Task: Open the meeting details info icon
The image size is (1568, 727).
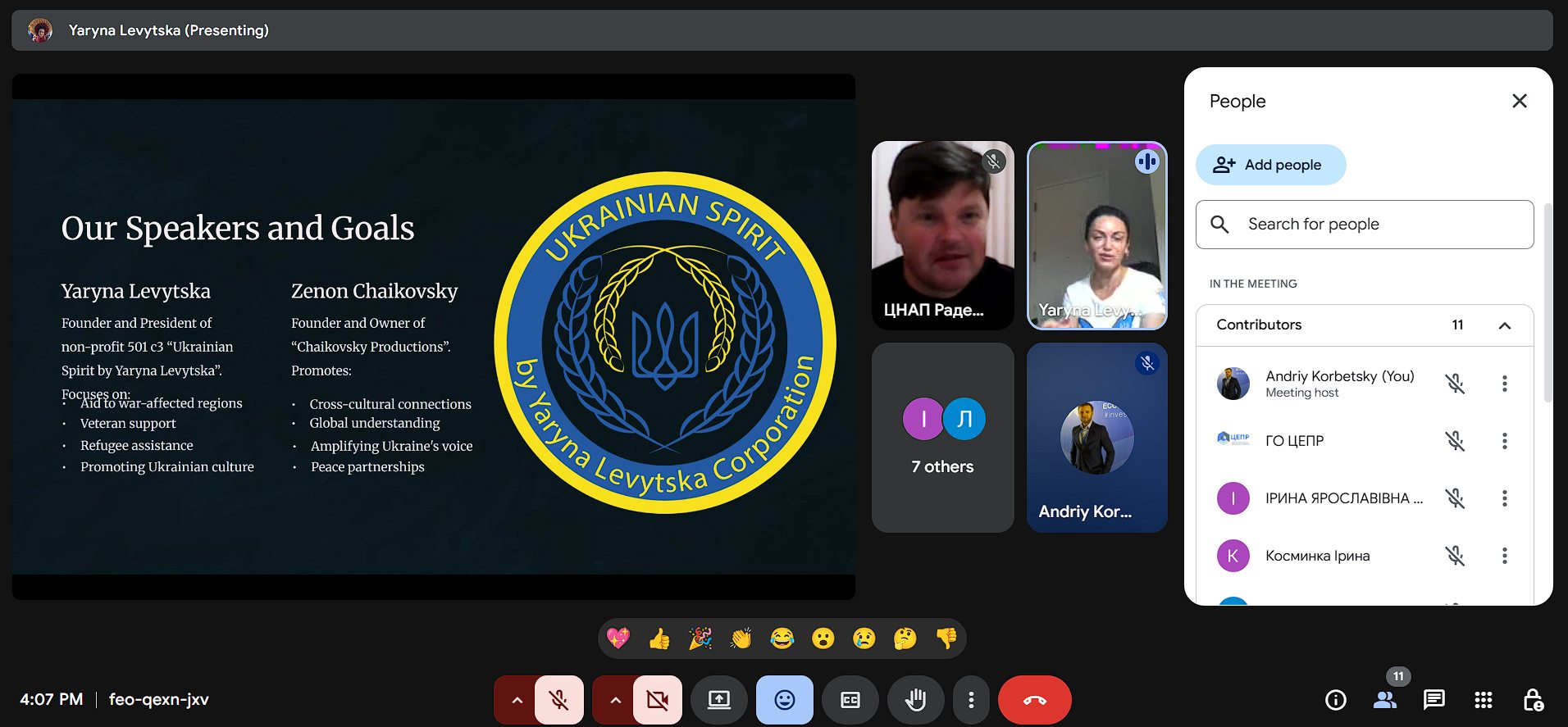Action: (1336, 699)
